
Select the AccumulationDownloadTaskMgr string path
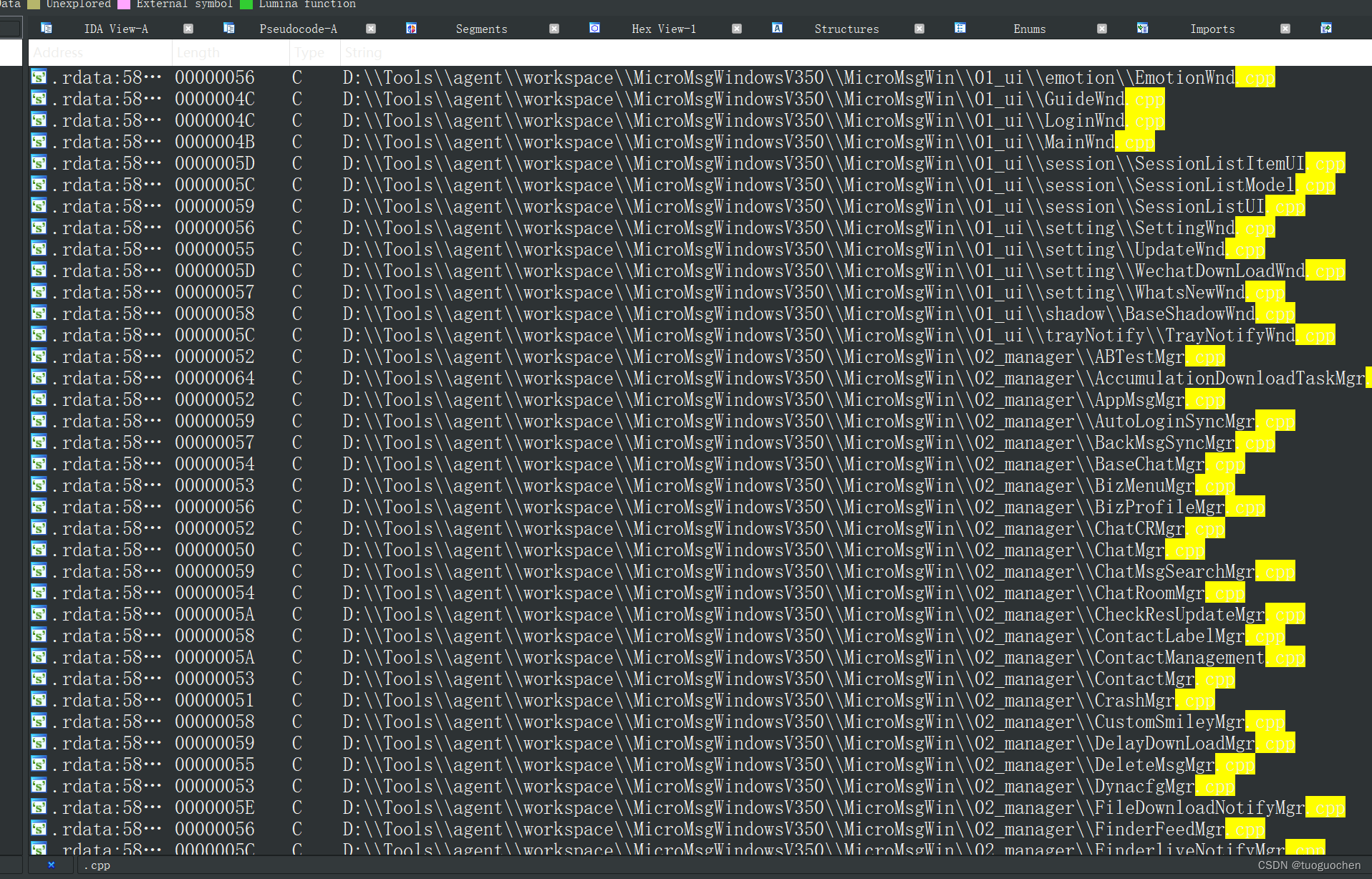[x=857, y=378]
